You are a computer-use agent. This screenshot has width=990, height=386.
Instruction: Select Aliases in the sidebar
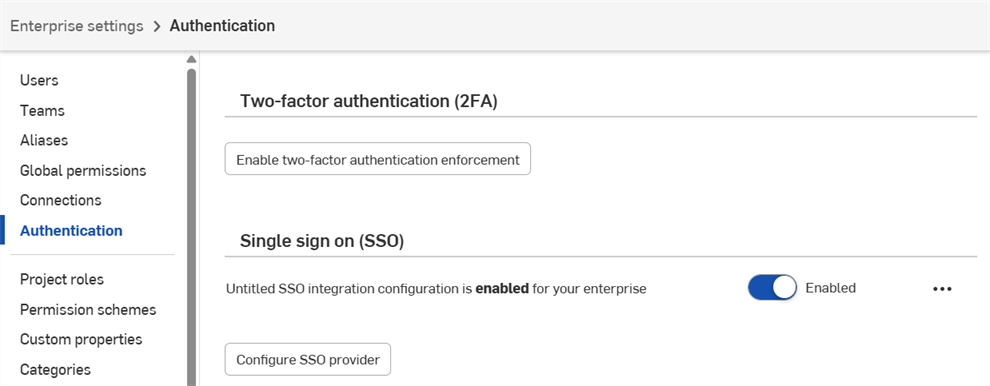[44, 140]
